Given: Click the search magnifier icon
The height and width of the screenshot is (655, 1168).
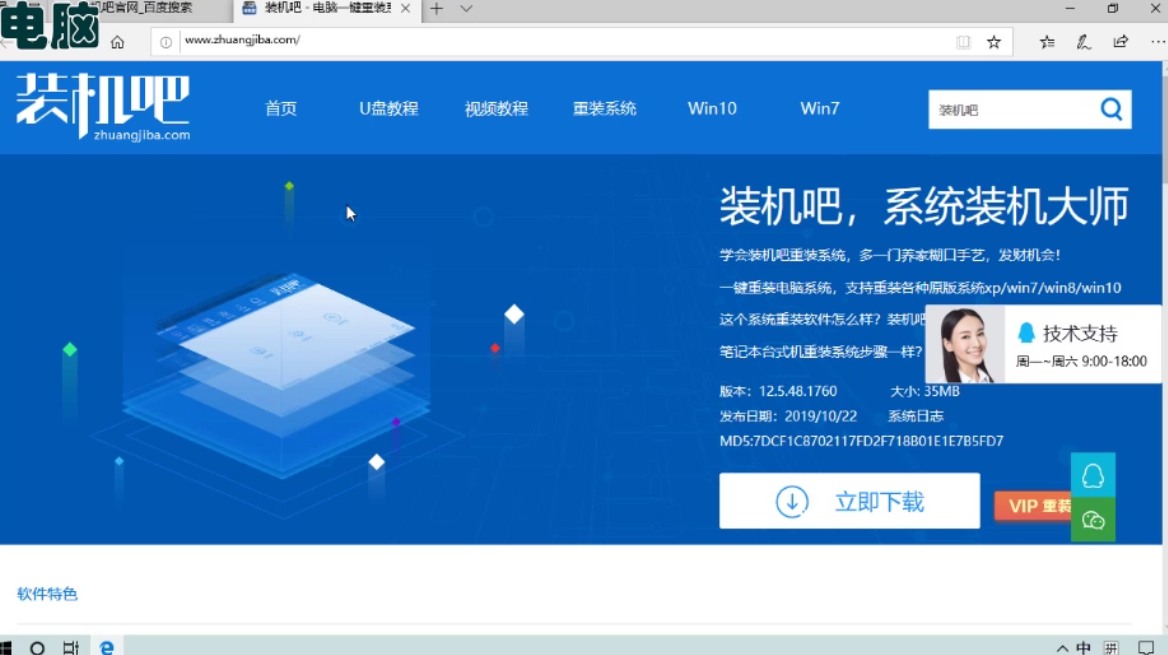Looking at the screenshot, I should (1111, 110).
